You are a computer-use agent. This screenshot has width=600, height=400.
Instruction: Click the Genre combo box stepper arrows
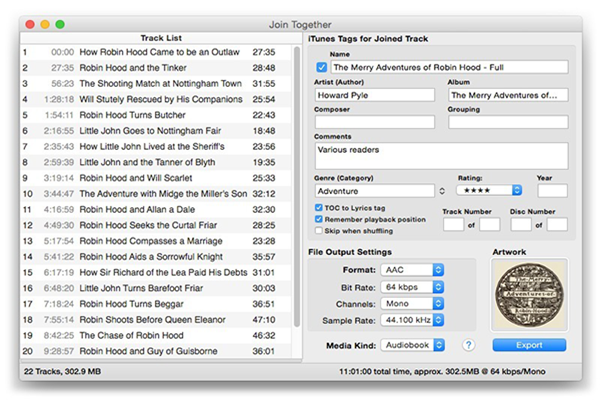442,190
